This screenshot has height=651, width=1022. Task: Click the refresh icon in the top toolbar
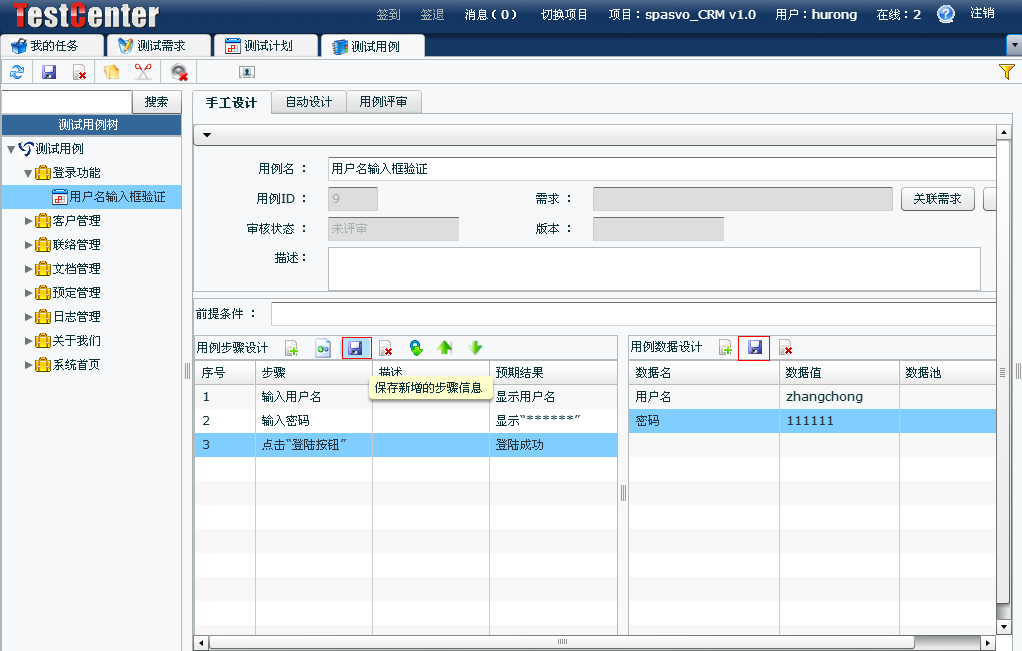pyautogui.click(x=16, y=72)
